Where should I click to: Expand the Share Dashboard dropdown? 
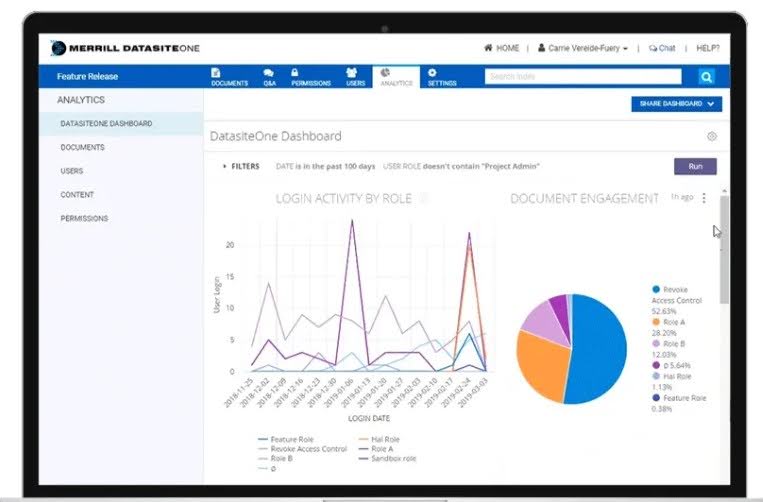(676, 104)
